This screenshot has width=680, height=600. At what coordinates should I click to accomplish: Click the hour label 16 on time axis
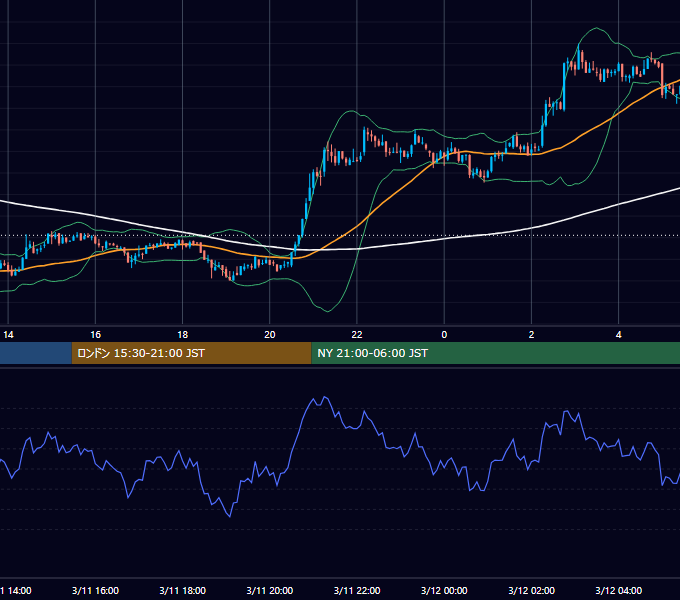[95, 335]
